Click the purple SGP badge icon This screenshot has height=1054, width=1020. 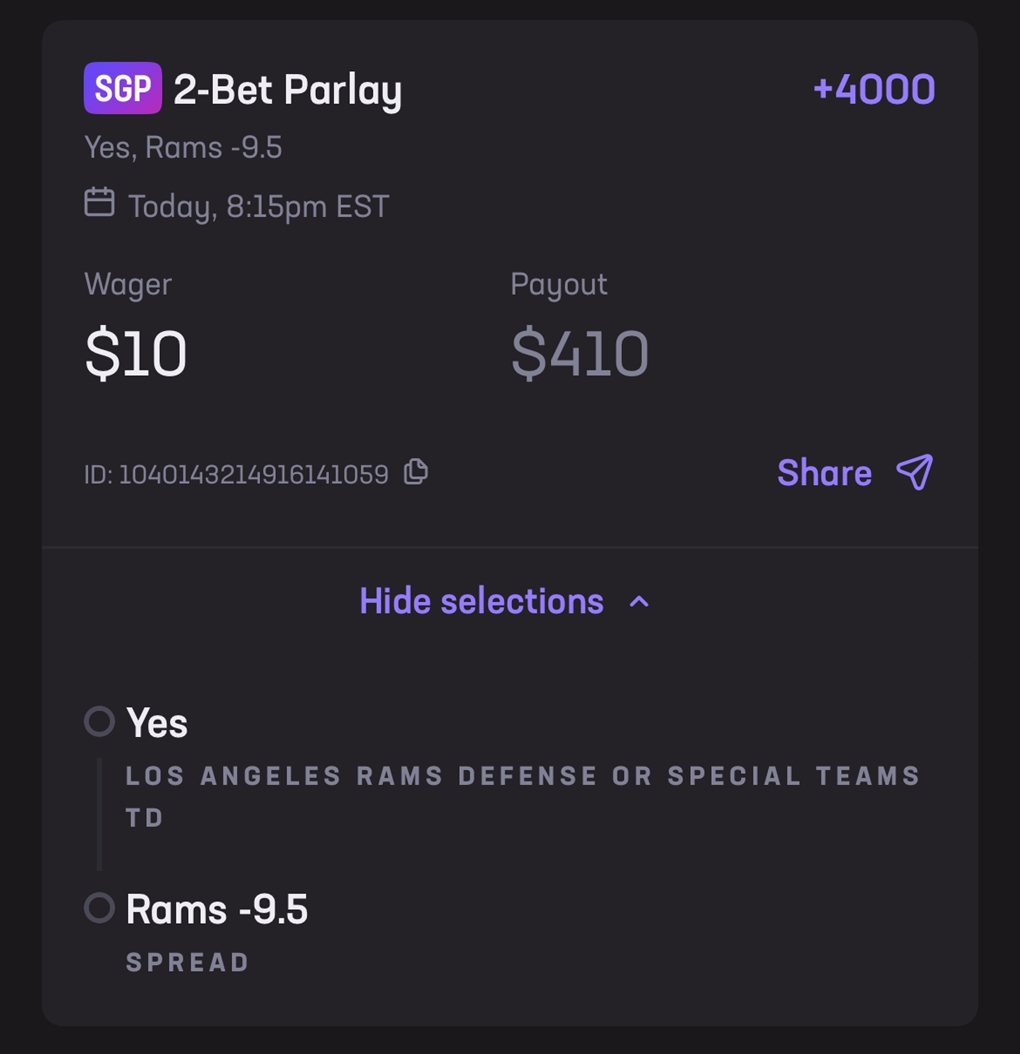(x=123, y=88)
